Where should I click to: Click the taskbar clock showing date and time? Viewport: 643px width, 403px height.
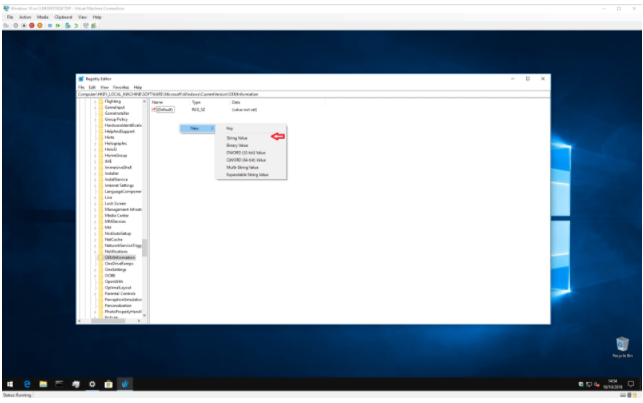coord(613,384)
